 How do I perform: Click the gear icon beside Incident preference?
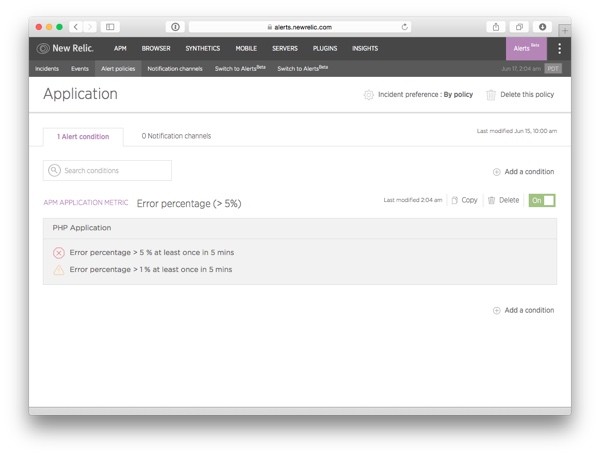(x=368, y=95)
